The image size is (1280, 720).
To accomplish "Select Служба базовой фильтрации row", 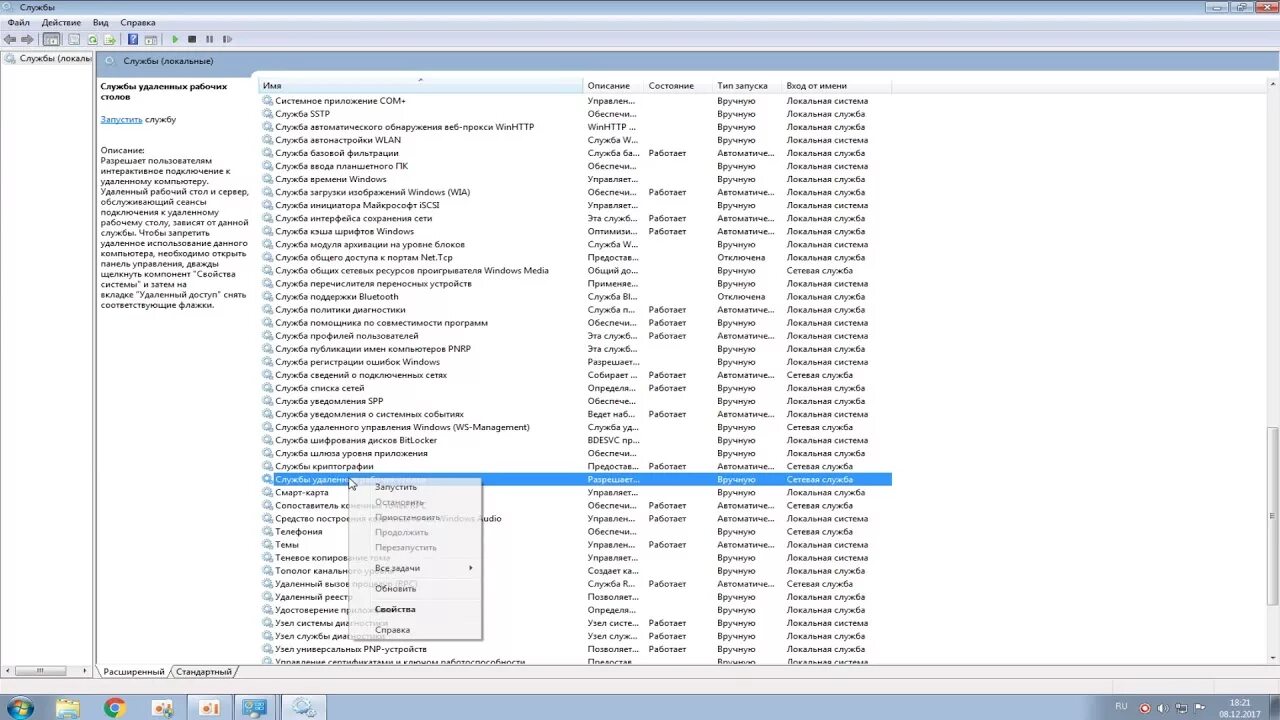I will [x=576, y=153].
